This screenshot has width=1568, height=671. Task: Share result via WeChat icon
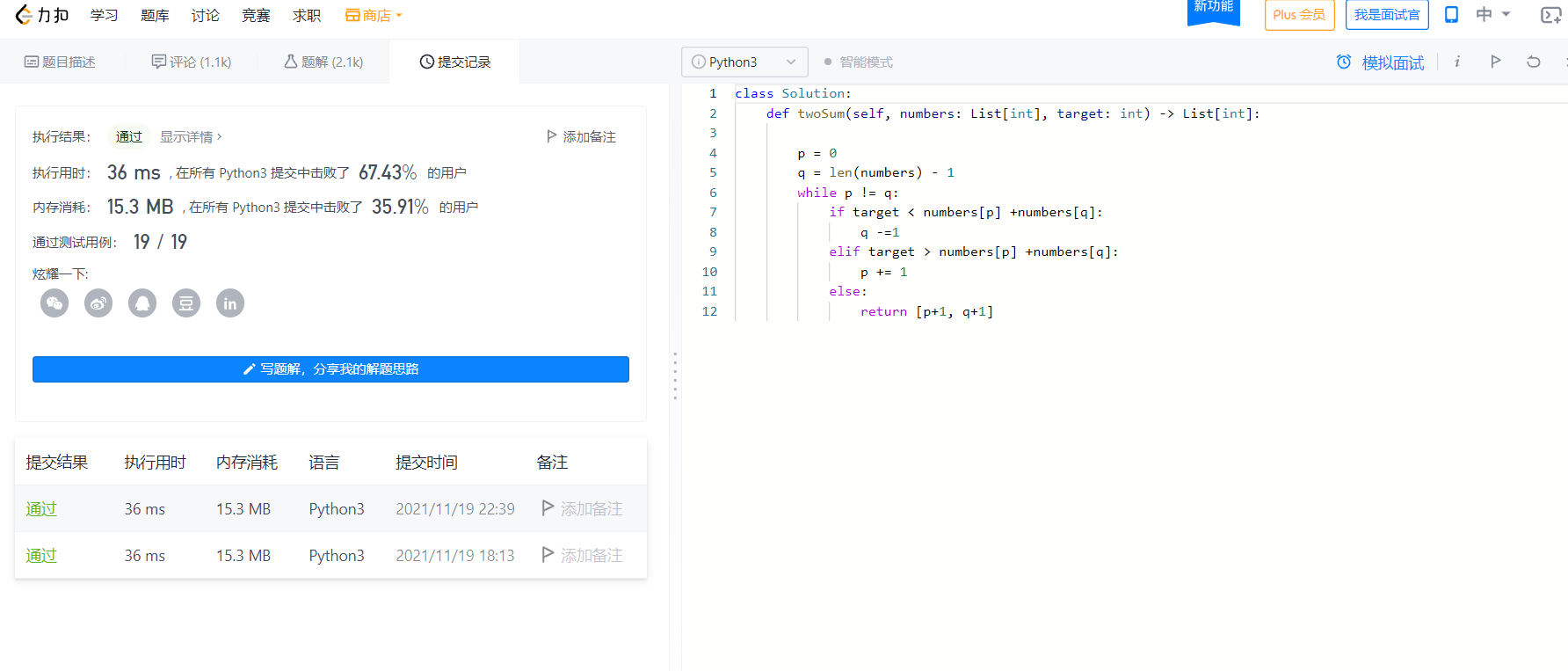click(x=54, y=303)
